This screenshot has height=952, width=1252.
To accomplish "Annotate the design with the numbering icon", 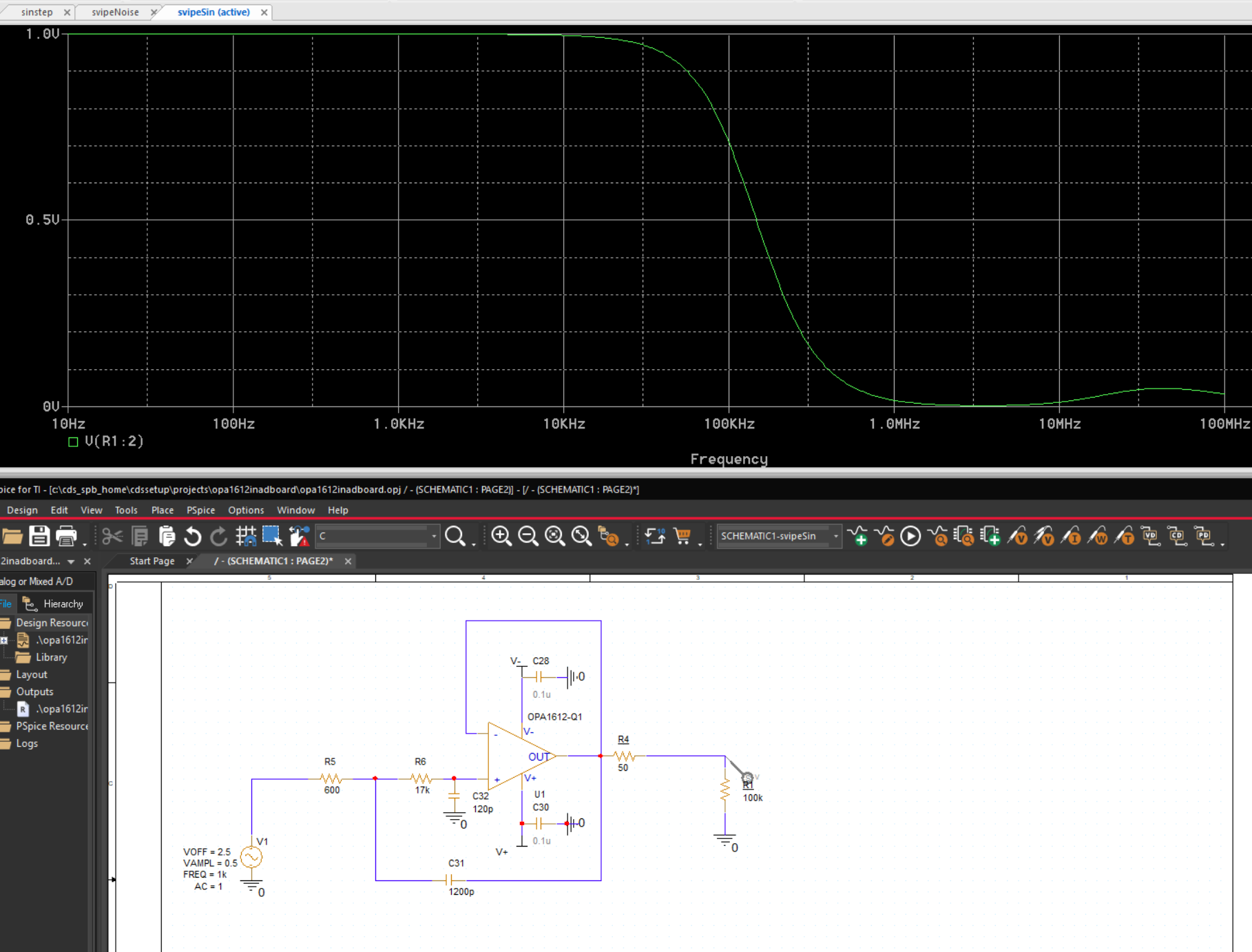I will pyautogui.click(x=655, y=536).
